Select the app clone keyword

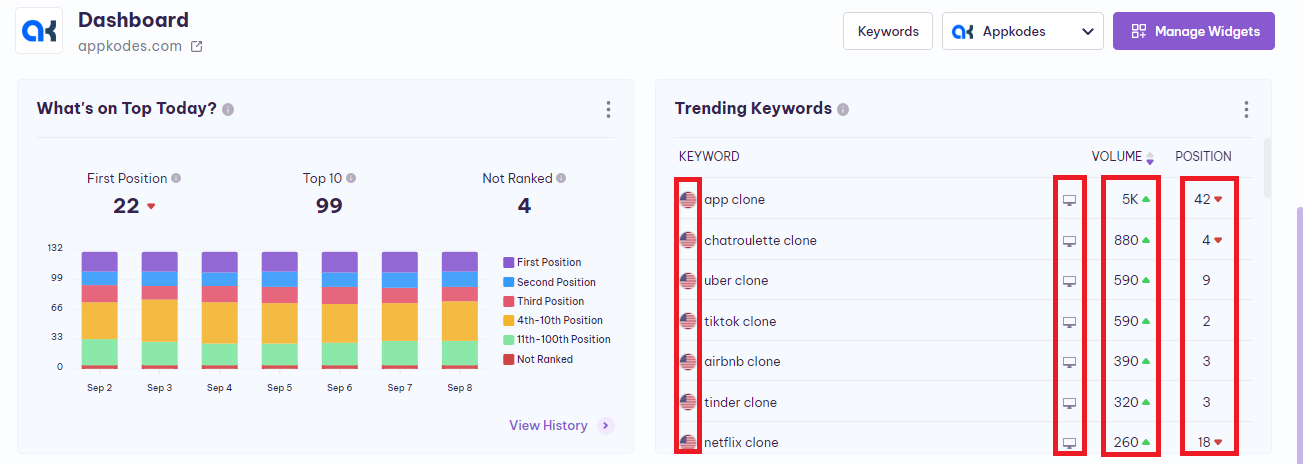click(734, 200)
